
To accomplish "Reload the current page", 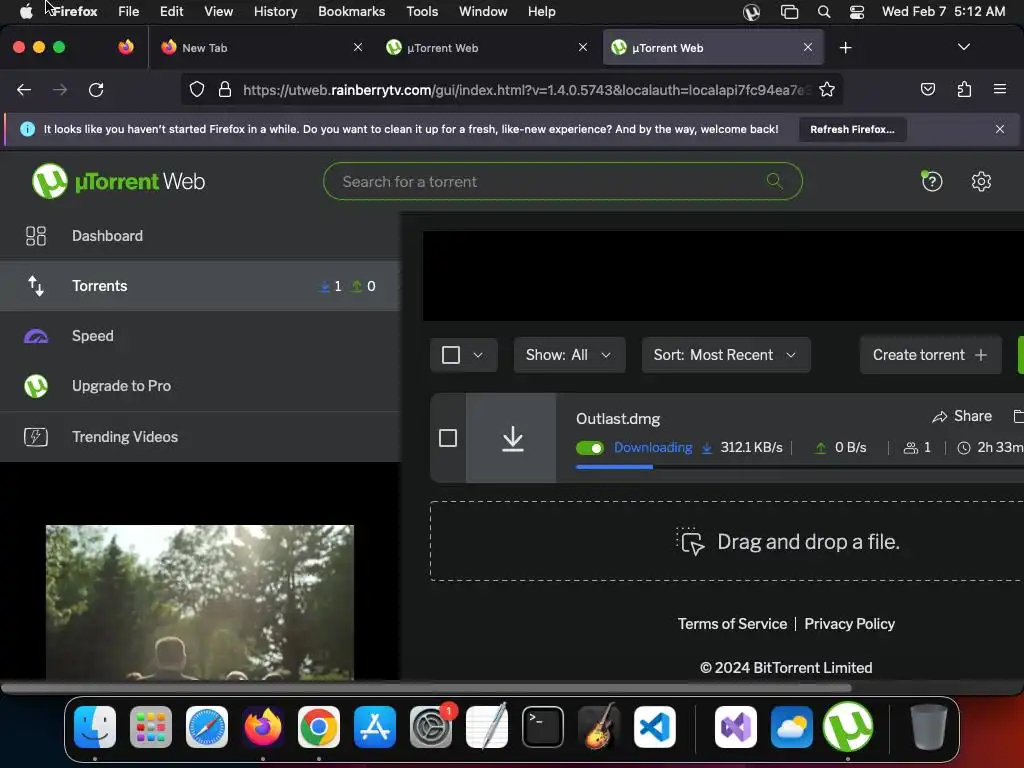I will [x=96, y=89].
